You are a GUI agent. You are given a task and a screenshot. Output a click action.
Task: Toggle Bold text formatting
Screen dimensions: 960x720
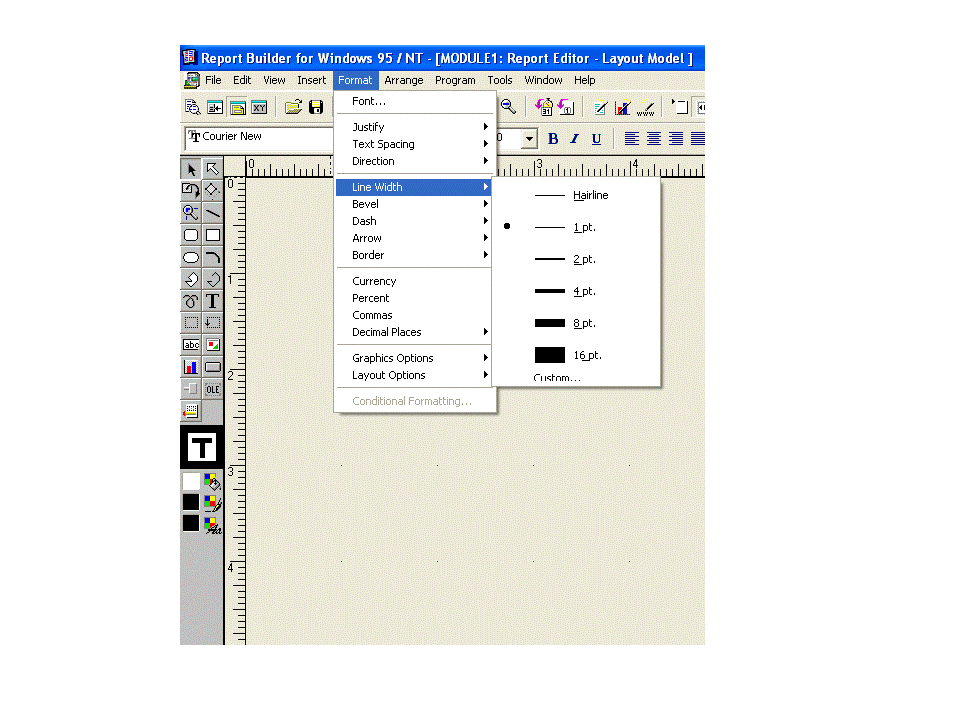[x=552, y=139]
